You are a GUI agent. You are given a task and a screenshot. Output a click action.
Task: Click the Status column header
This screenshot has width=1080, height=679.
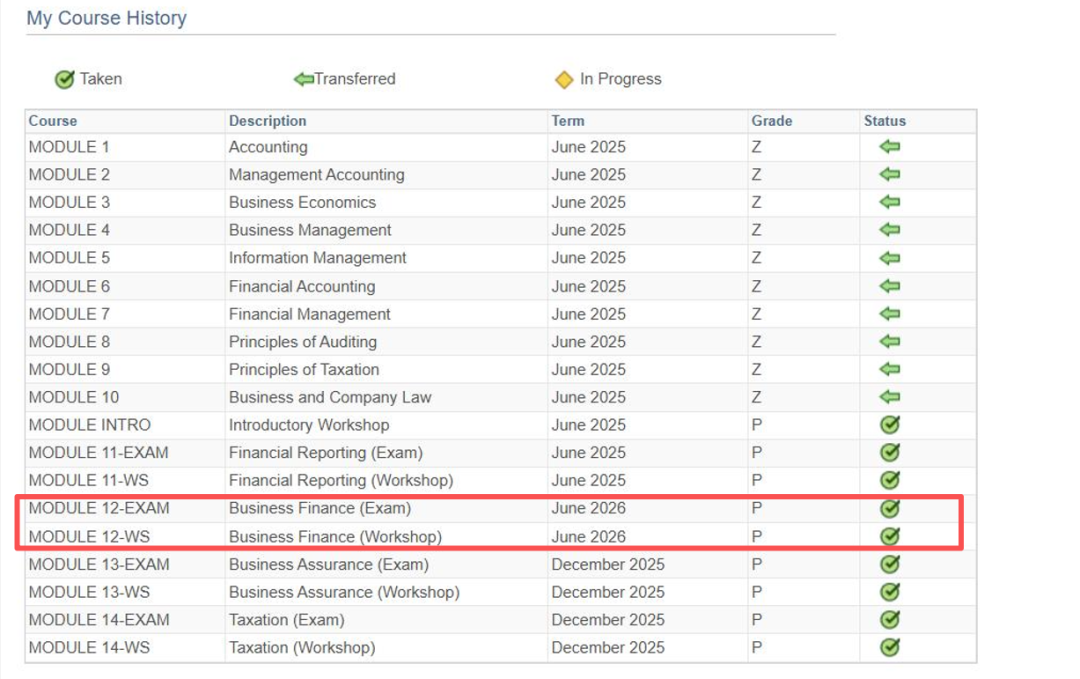pyautogui.click(x=885, y=121)
